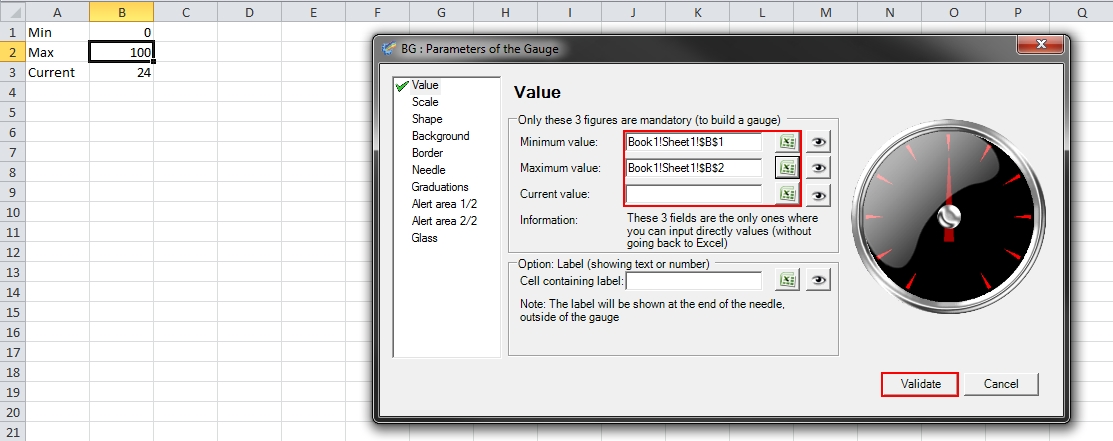Toggle eye icon beside label cell field
The width and height of the screenshot is (1113, 441).
pyautogui.click(x=818, y=282)
